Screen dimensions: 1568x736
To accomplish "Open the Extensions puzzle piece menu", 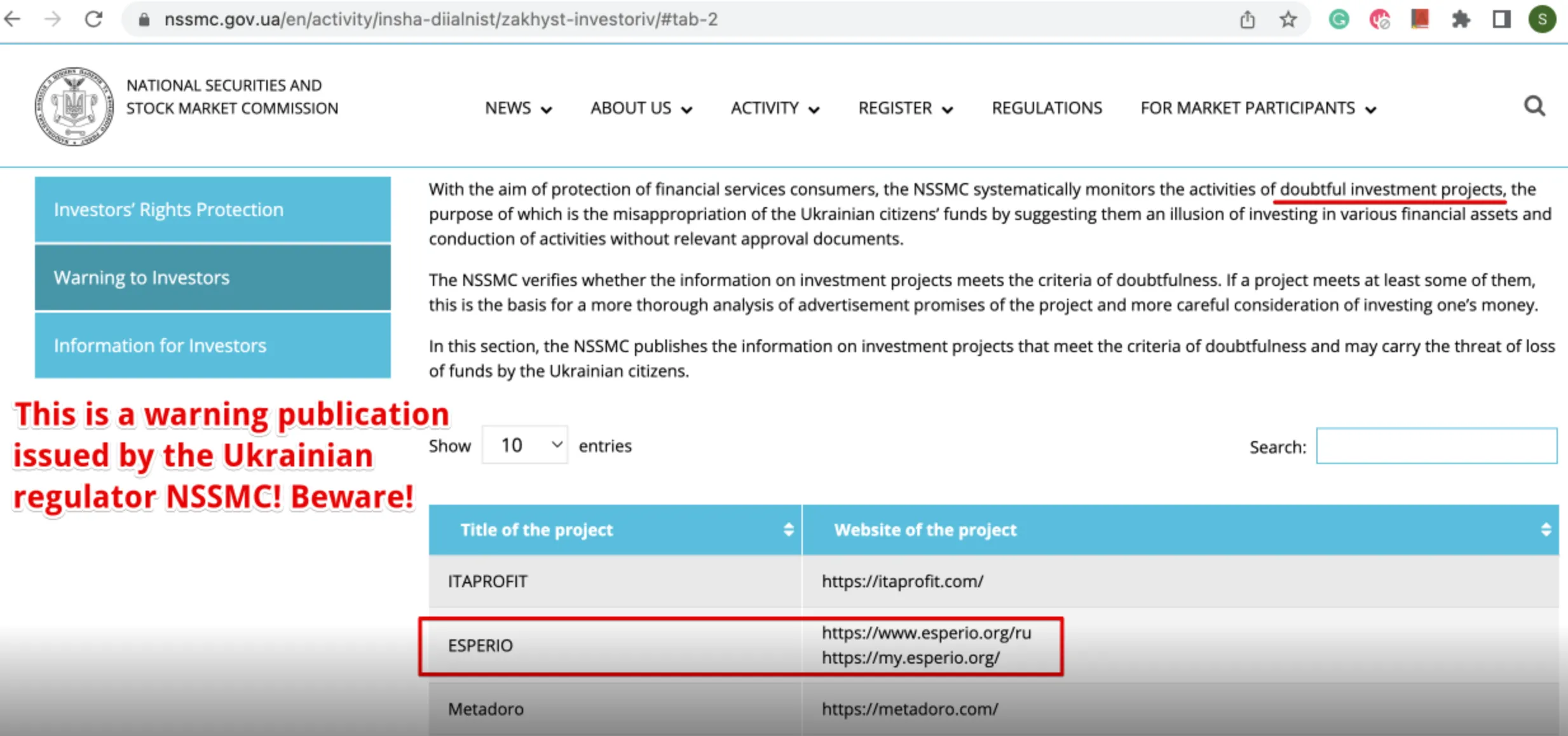I will tap(1461, 20).
